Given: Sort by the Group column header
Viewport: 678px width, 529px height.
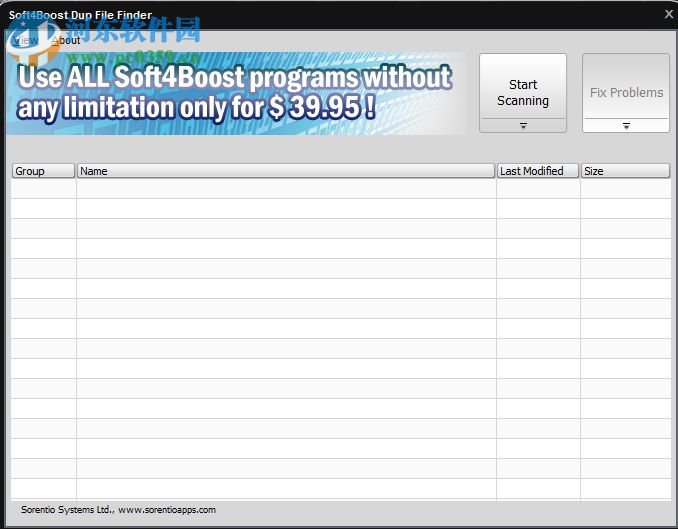Looking at the screenshot, I should (x=43, y=171).
